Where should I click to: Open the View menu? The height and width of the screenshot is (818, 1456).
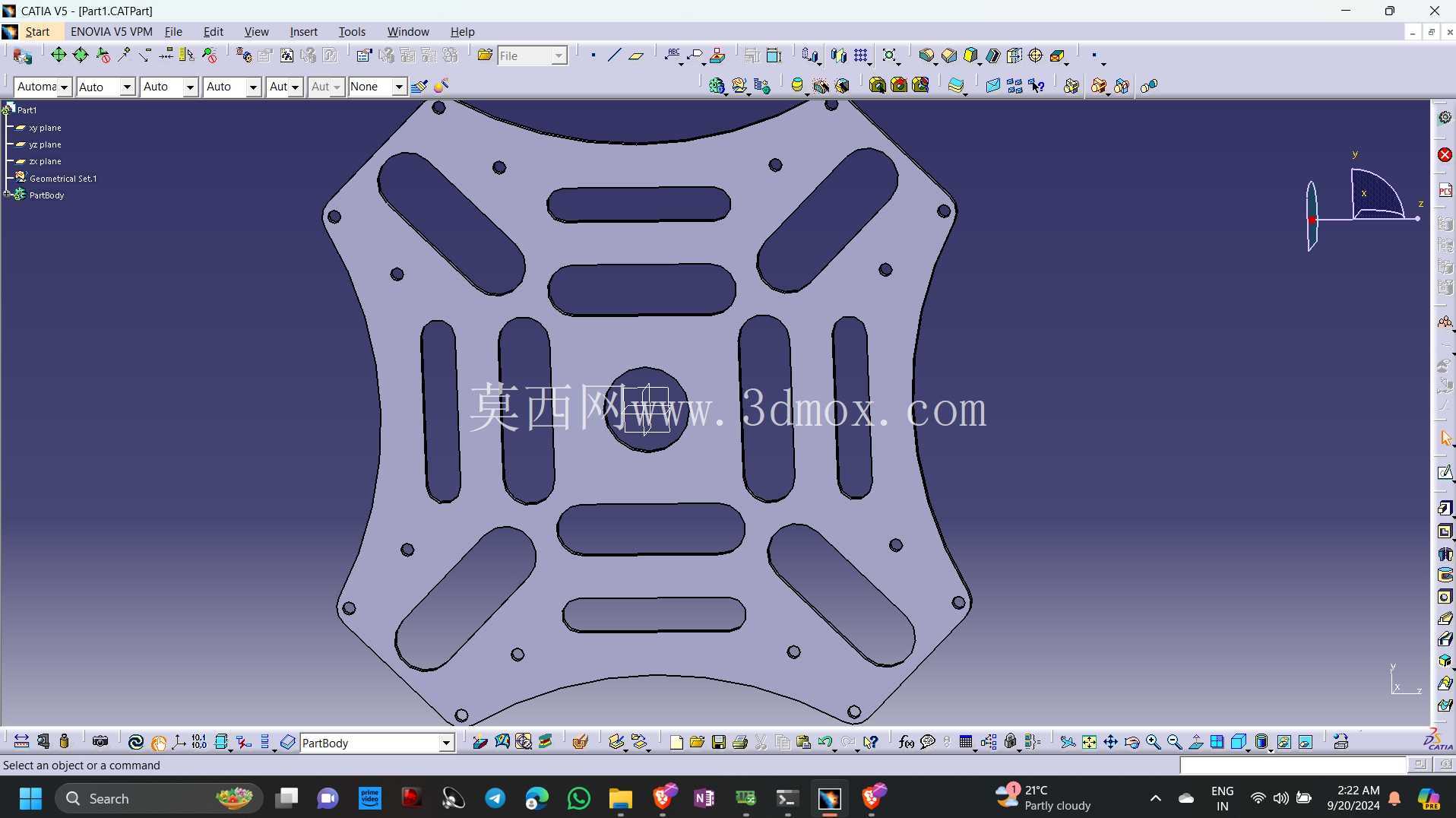(256, 32)
